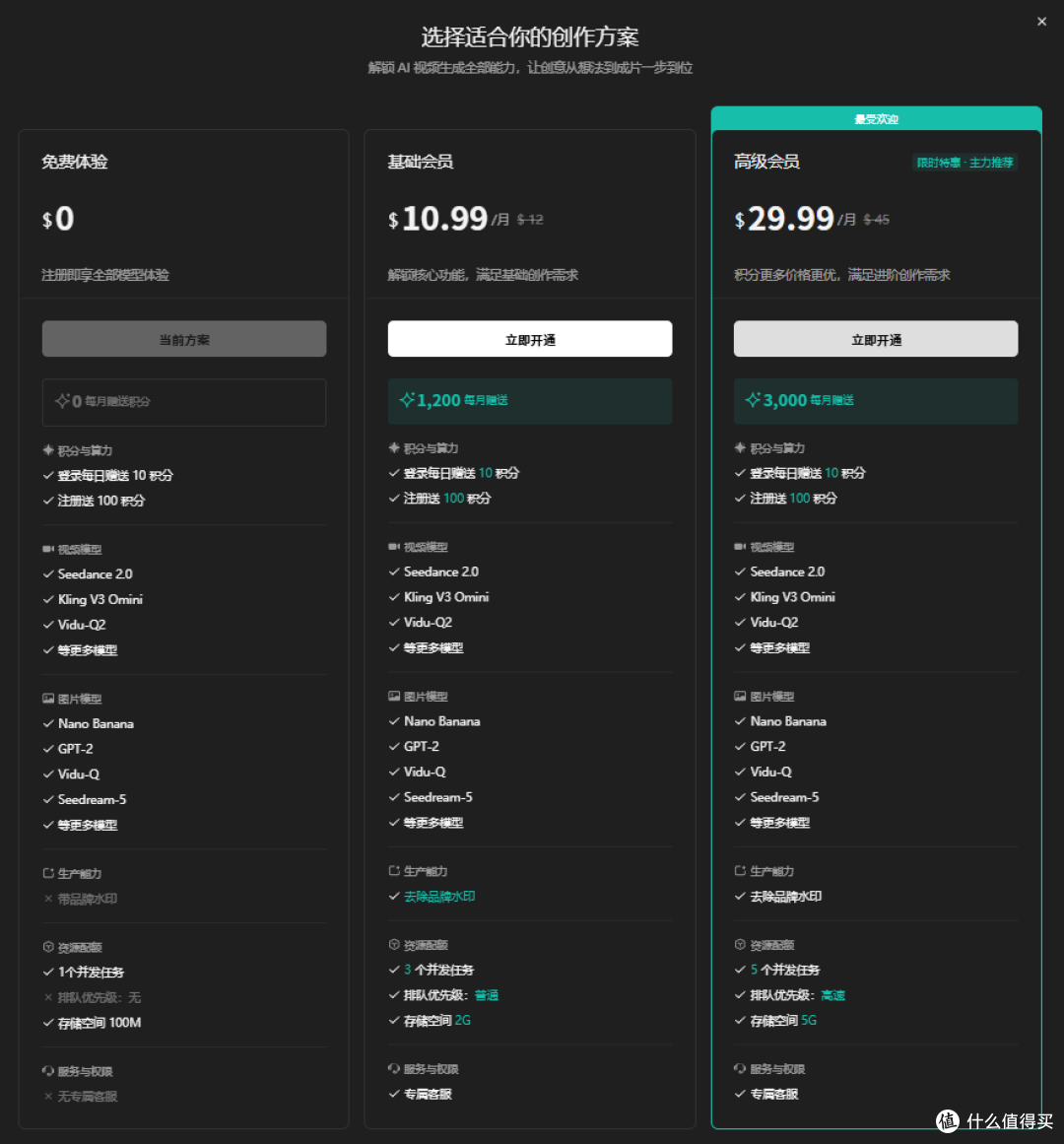Click 视频模型 camera icon in 高级会员 column
1064x1144 pixels.
740,547
